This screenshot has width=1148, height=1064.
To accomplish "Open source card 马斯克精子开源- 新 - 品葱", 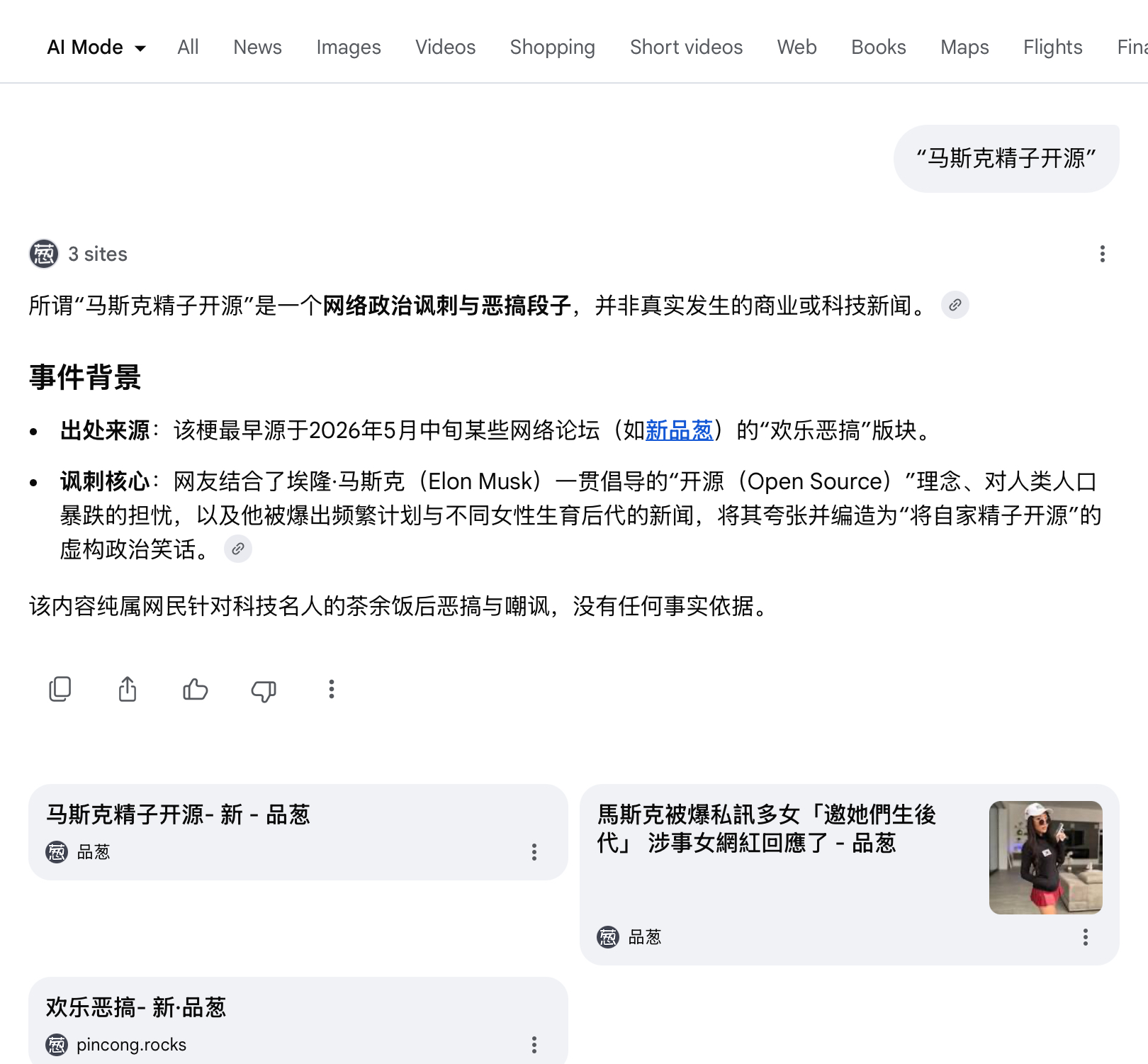I will coord(298,832).
